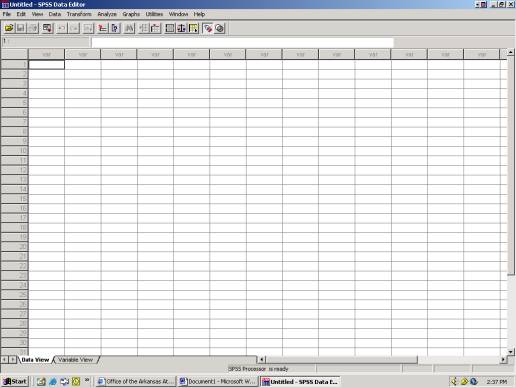Click the Split File toolbar icon
The image size is (516, 388).
click(x=170, y=28)
